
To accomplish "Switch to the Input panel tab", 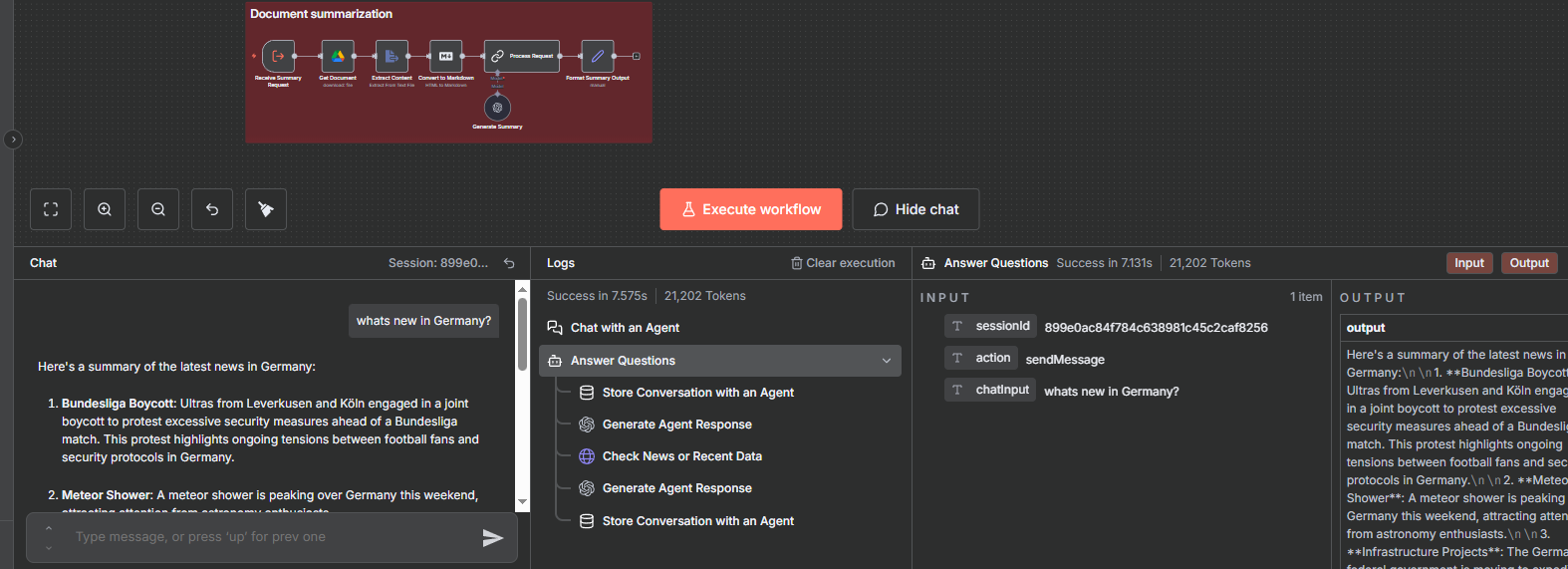I will point(1469,263).
